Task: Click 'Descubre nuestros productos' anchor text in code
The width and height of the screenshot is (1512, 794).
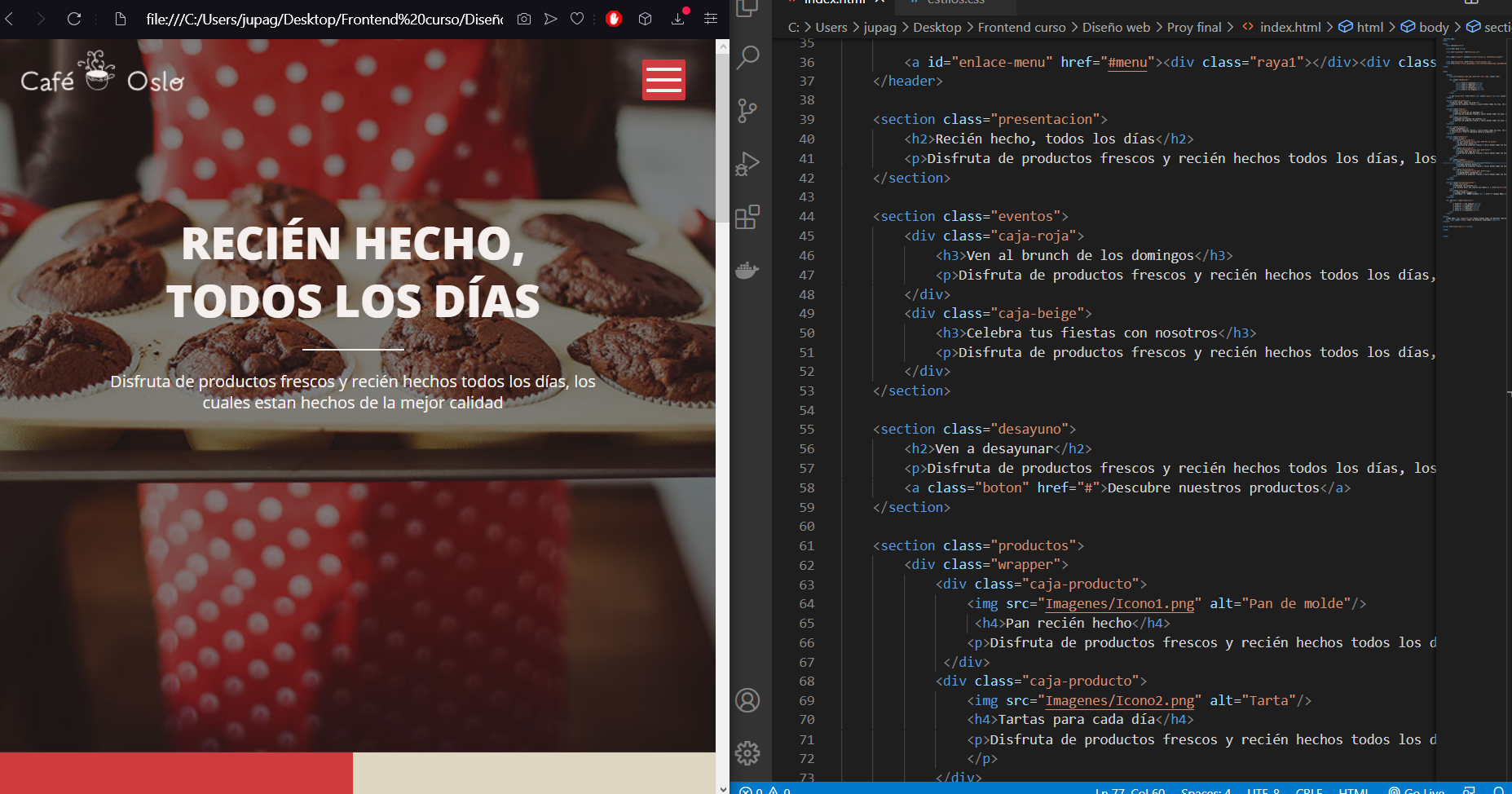Action: coord(1213,487)
